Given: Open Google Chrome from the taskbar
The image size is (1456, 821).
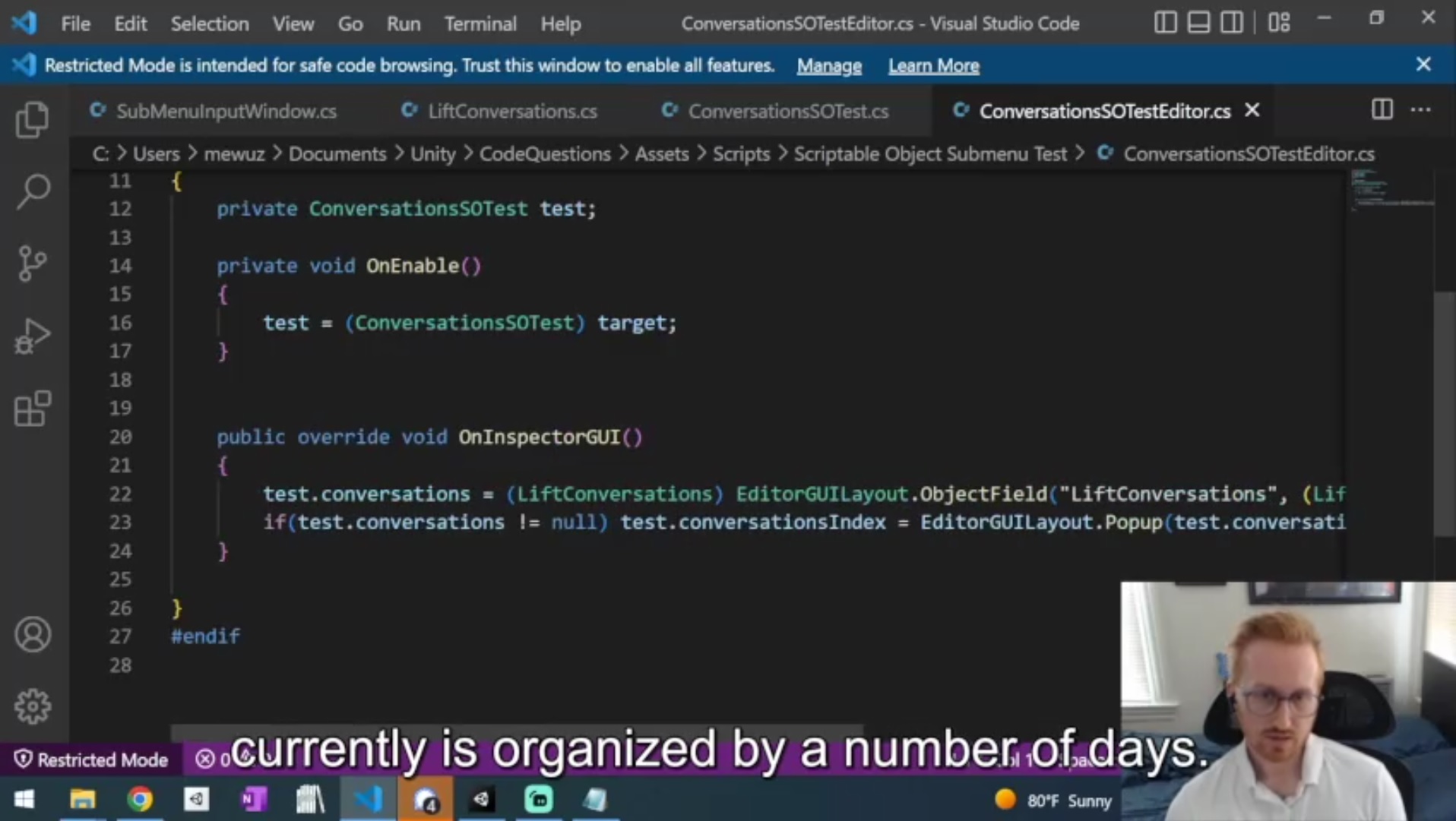Looking at the screenshot, I should click(139, 800).
